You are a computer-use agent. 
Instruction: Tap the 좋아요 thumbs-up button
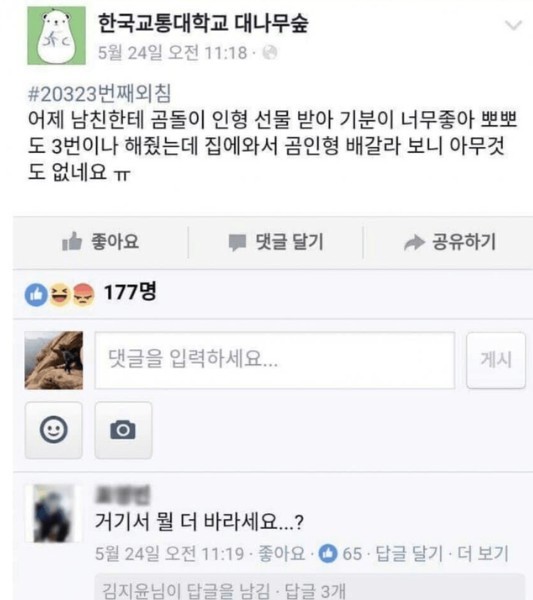pos(101,242)
